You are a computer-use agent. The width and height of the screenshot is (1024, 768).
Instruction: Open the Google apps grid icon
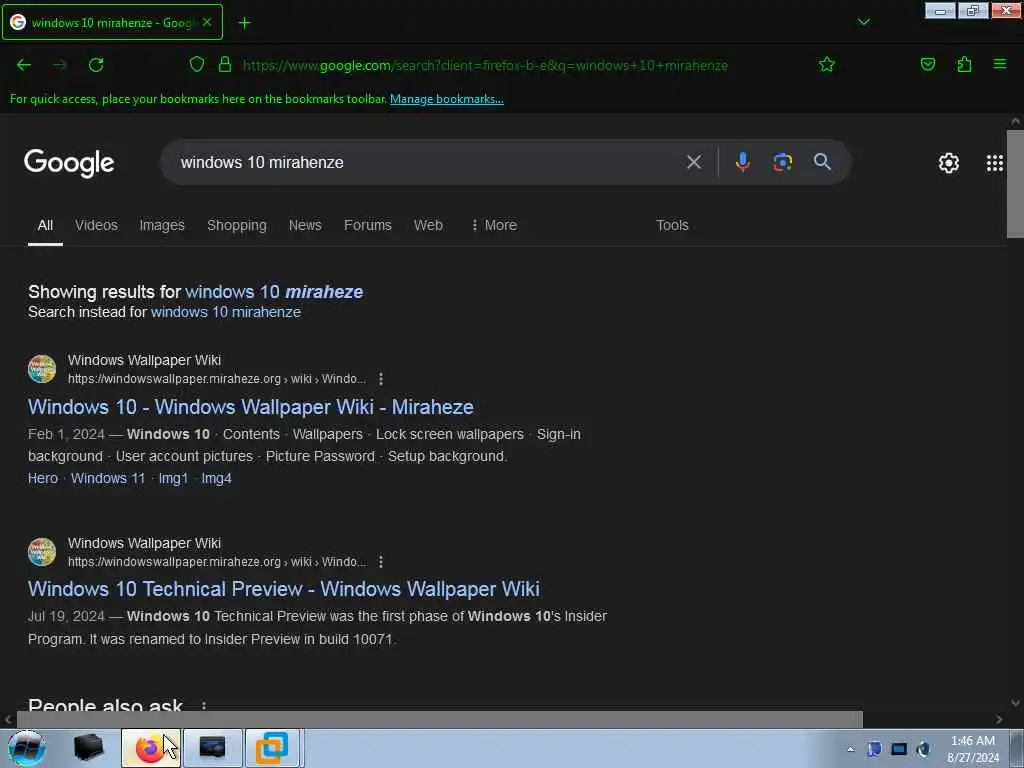pos(995,163)
